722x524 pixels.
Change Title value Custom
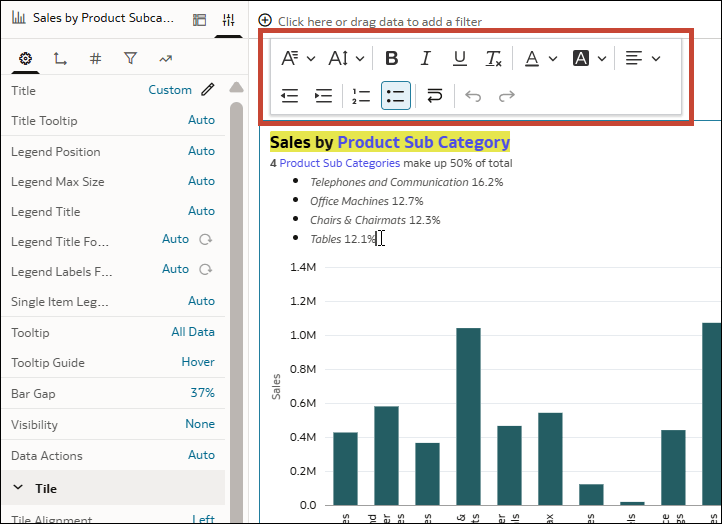click(x=170, y=90)
